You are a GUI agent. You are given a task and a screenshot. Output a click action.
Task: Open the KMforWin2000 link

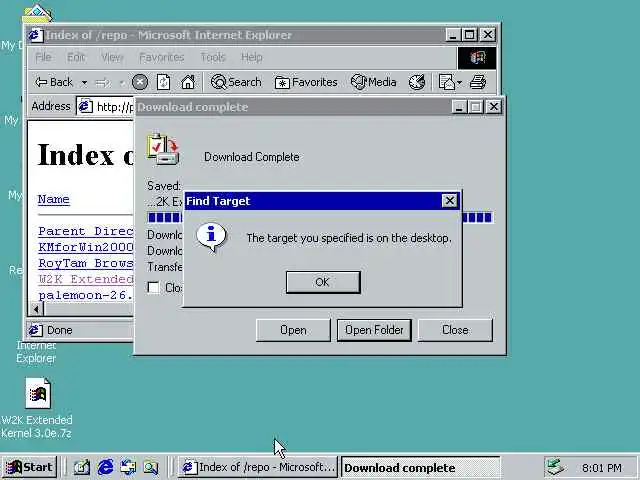click(86, 247)
